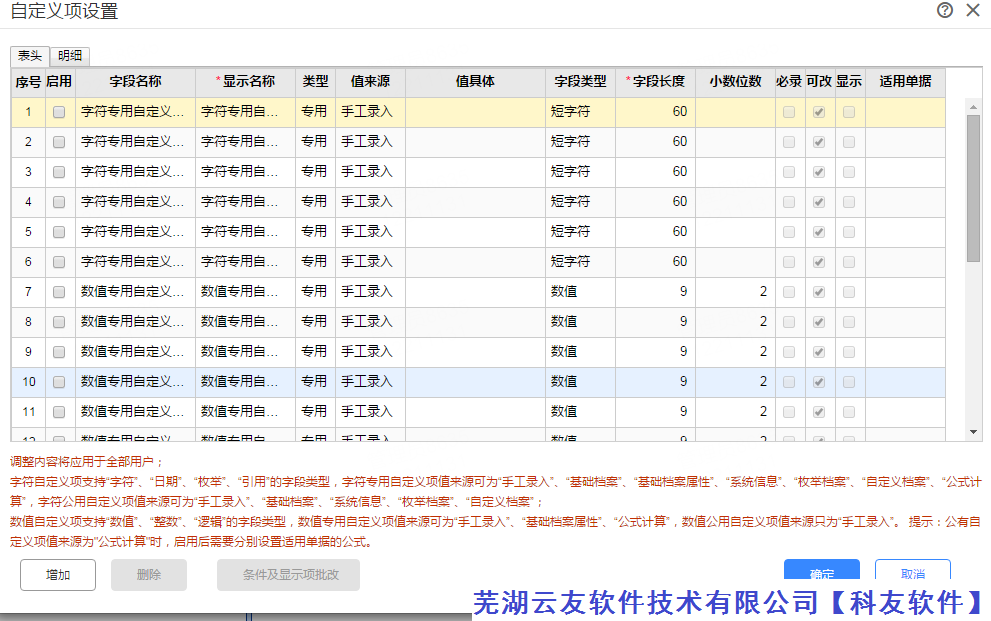The image size is (991, 621).
Task: Open 字段类型 cell in row 4
Action: click(x=580, y=202)
